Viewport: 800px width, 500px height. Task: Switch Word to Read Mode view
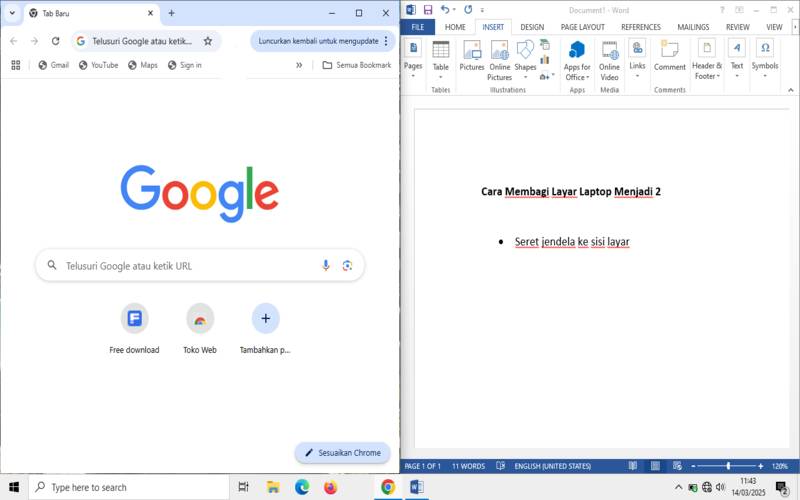[633, 466]
